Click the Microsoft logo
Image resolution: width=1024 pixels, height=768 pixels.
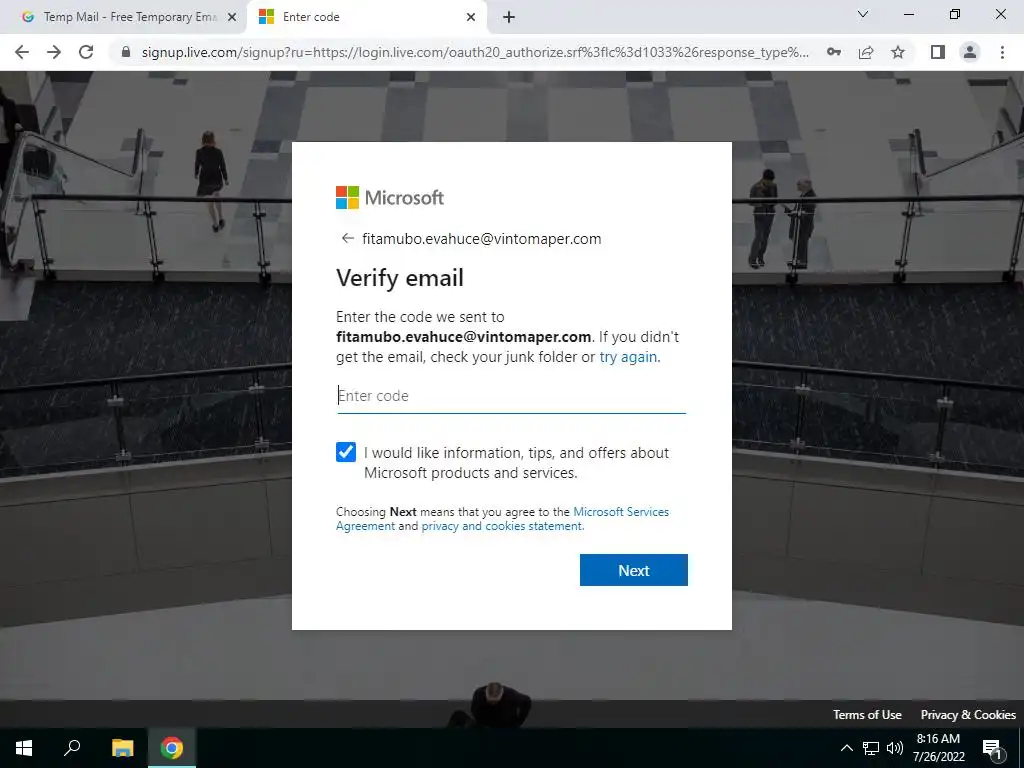pos(390,197)
